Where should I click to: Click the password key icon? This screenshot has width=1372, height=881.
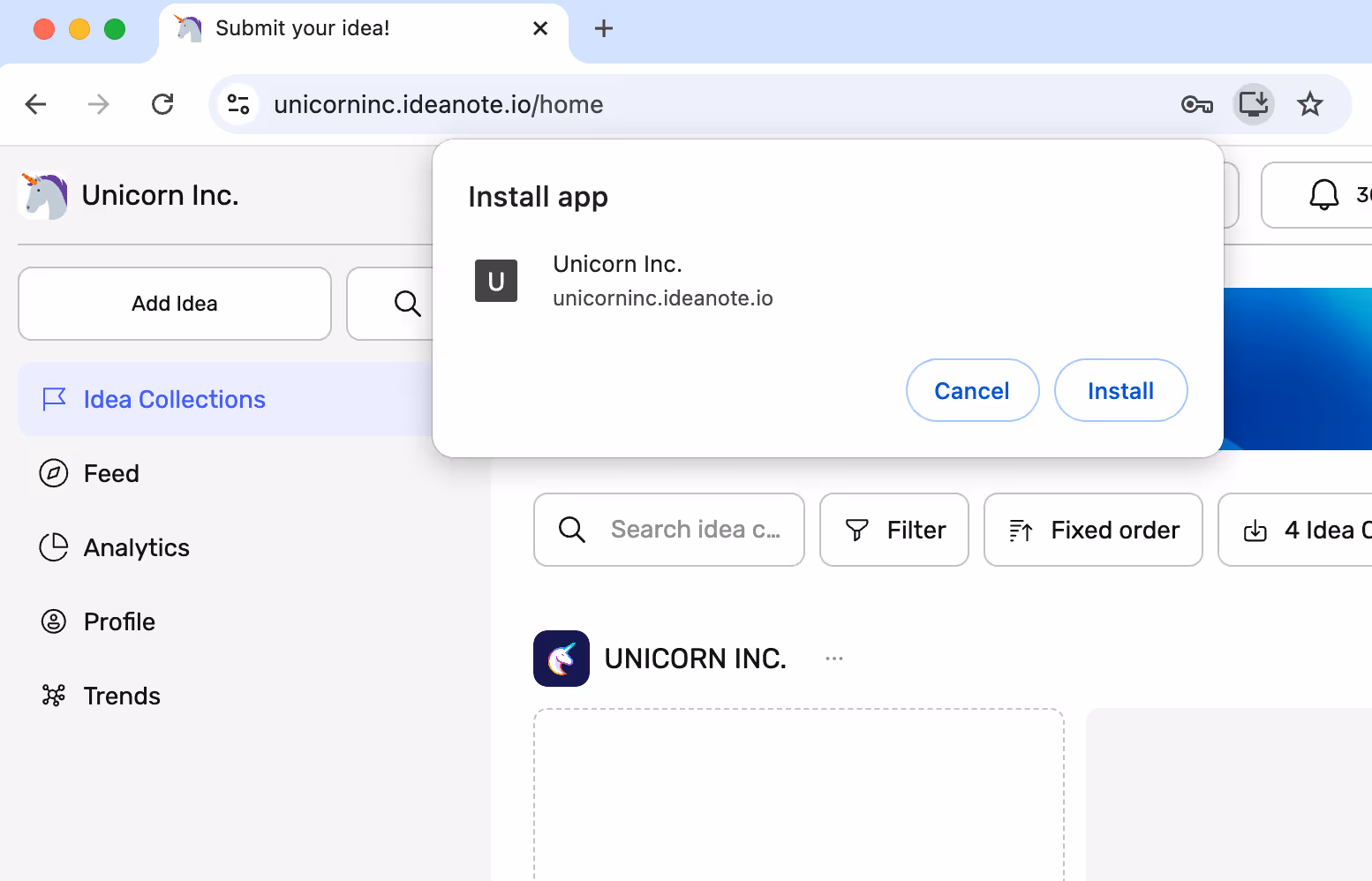click(1197, 104)
